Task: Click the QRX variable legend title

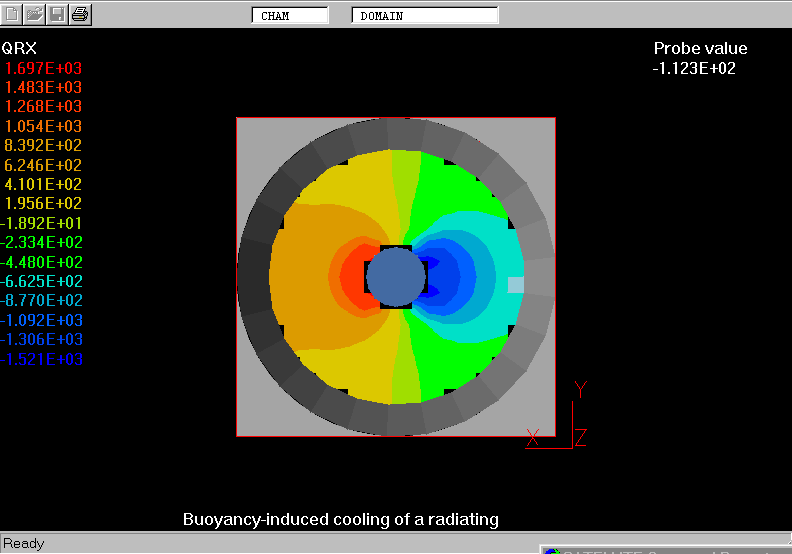Action: [20, 48]
